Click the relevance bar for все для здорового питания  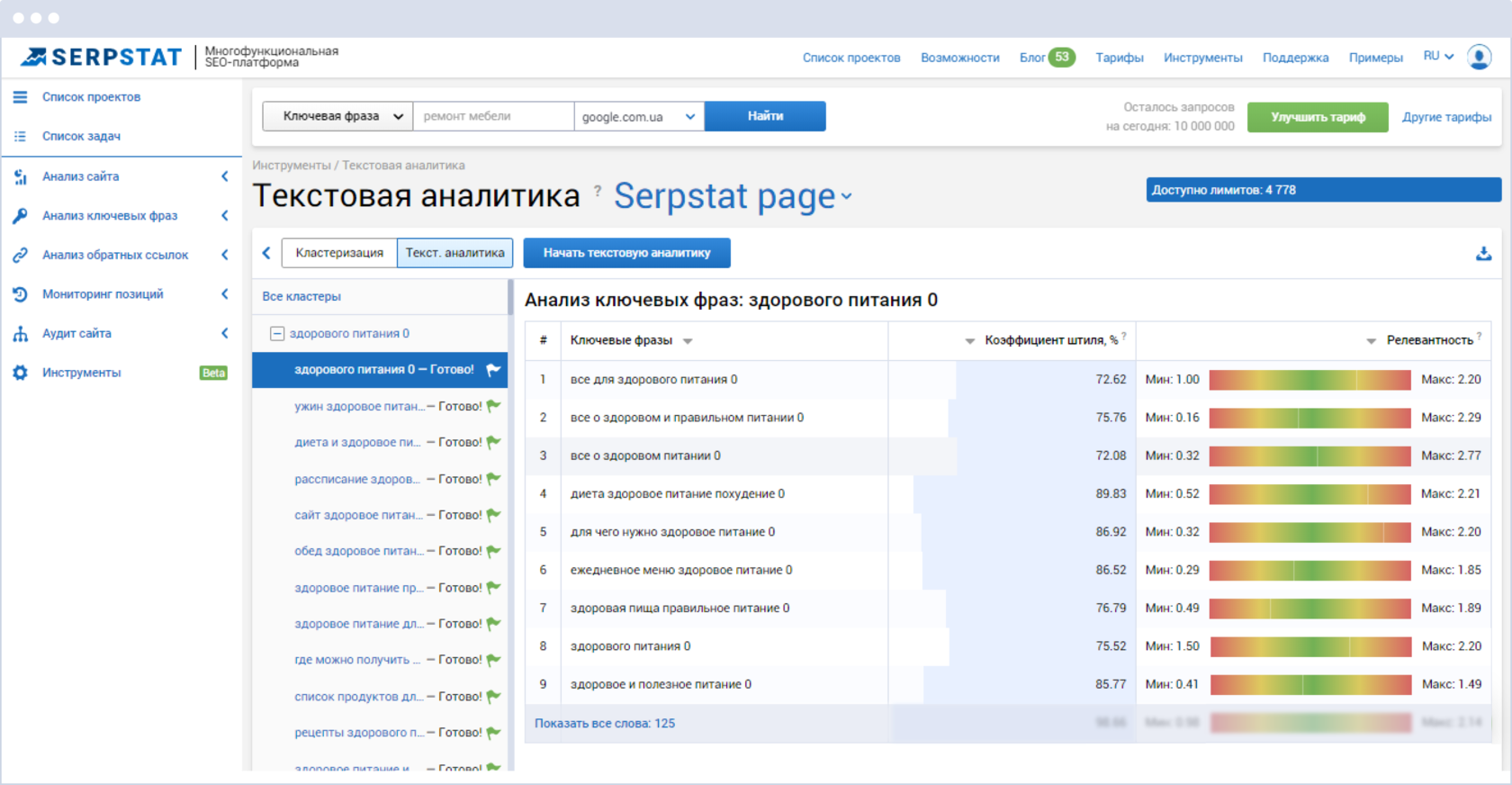1309,380
